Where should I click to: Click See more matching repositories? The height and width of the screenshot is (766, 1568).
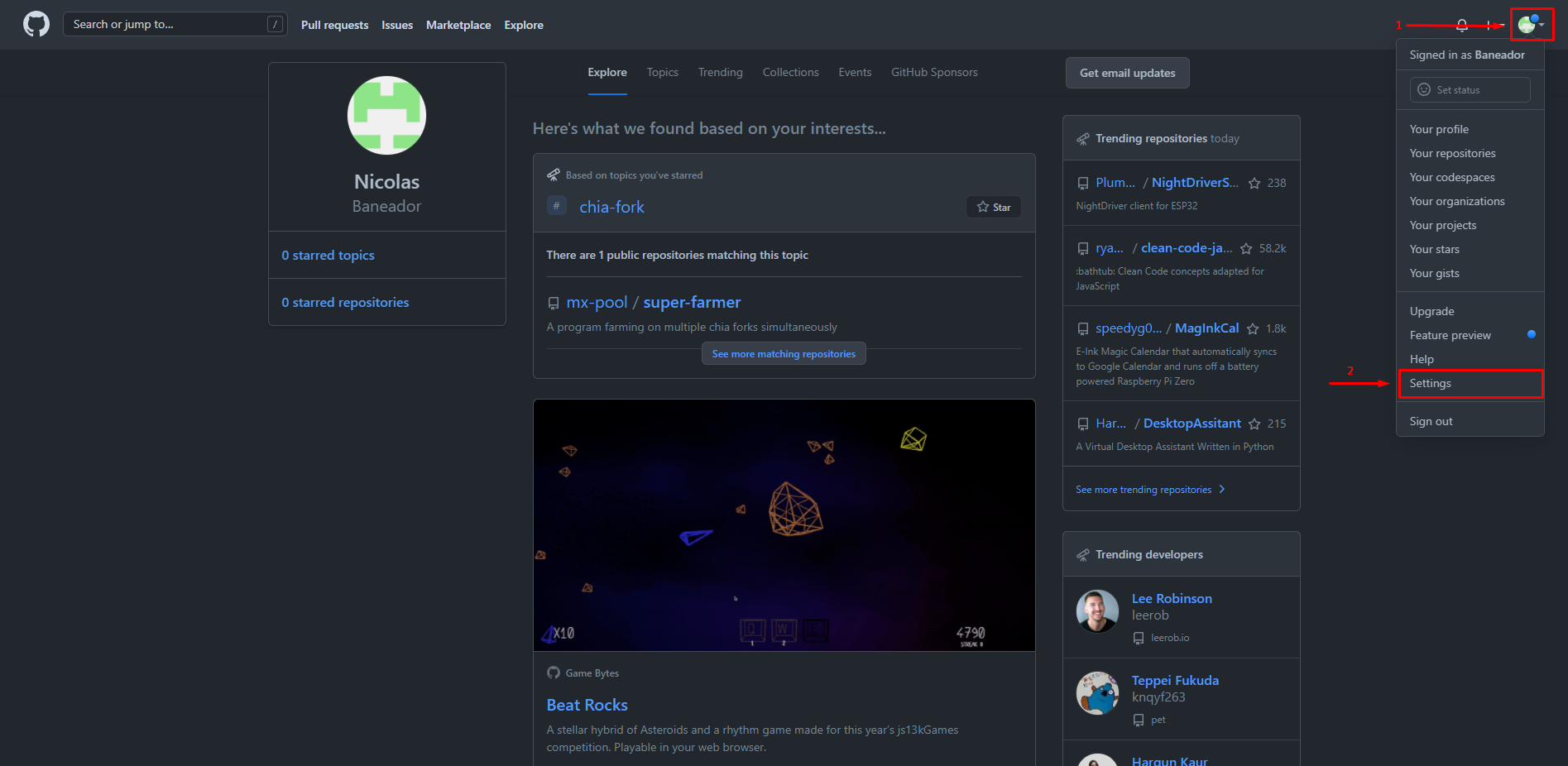784,354
